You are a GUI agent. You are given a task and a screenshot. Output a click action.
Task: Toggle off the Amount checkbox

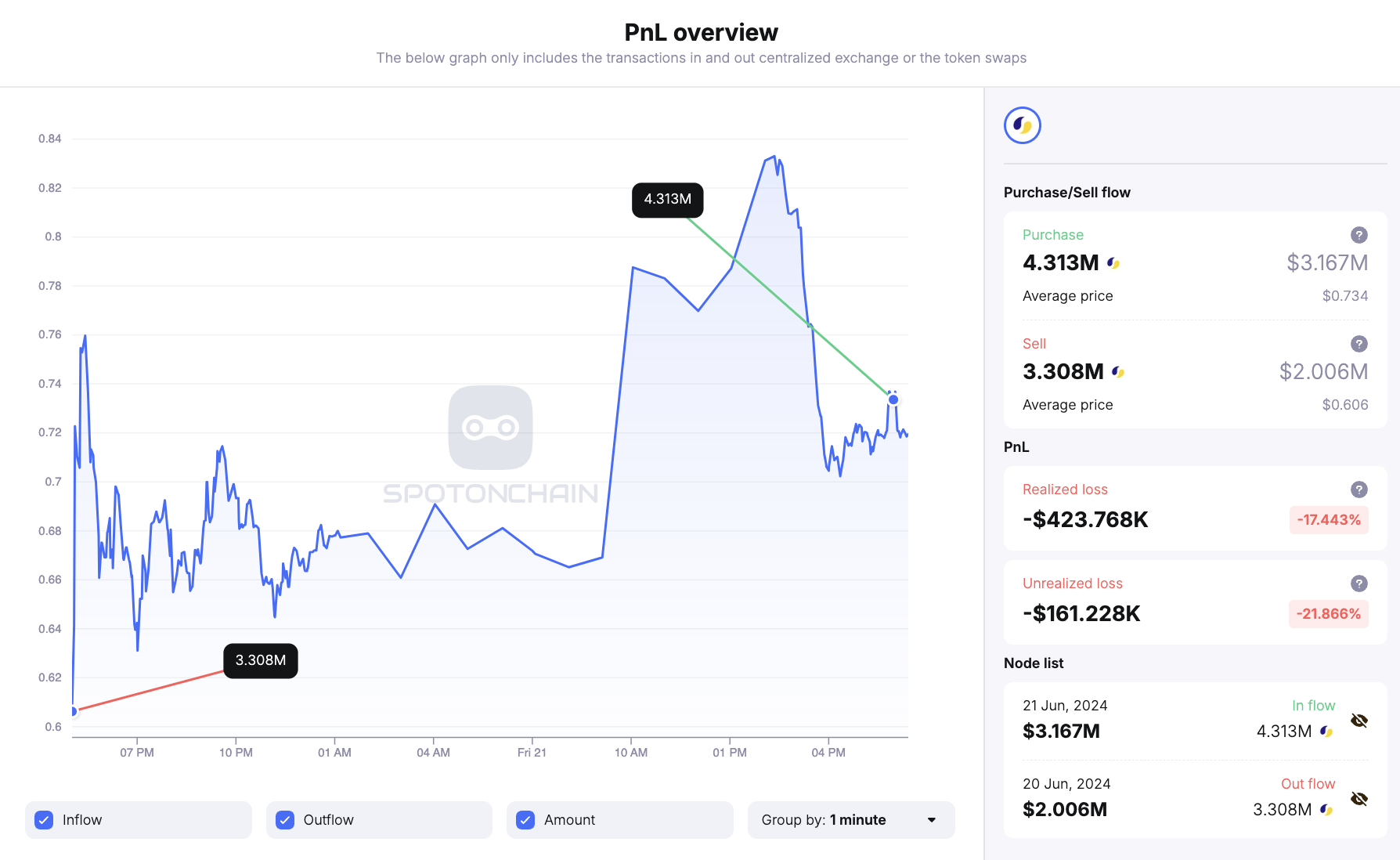[x=525, y=820]
